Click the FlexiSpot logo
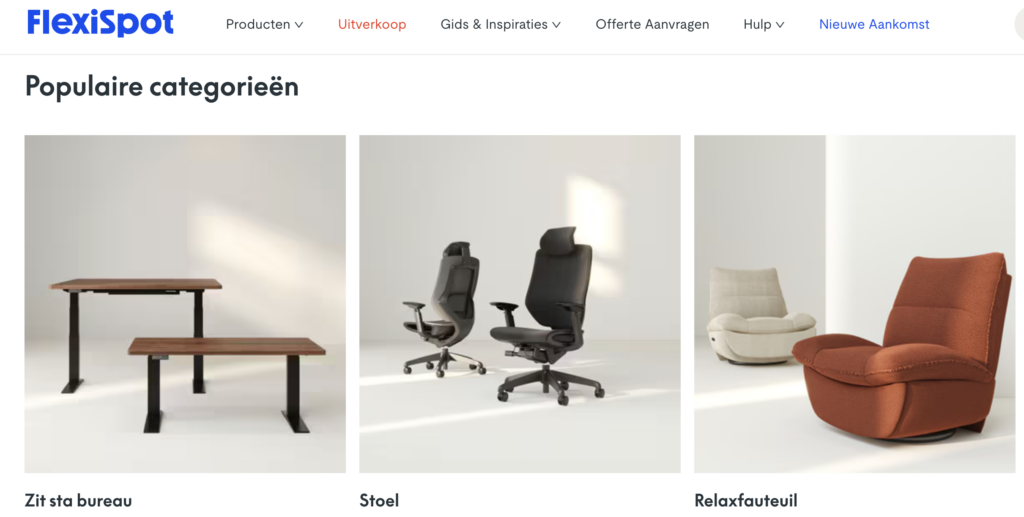 pos(101,23)
